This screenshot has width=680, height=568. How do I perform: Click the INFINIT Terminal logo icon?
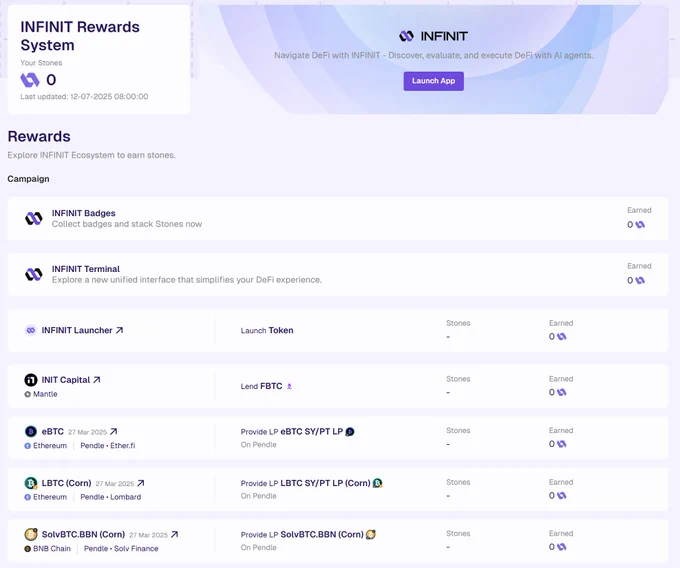(x=33, y=274)
